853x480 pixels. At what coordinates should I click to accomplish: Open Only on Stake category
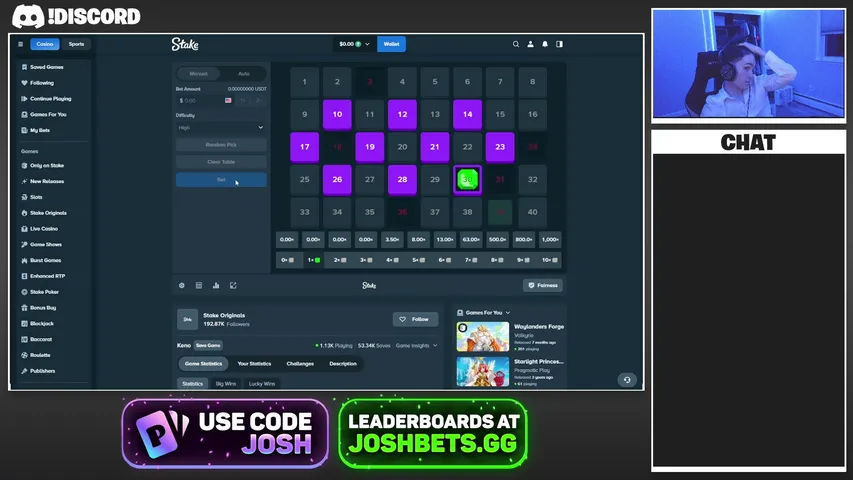[47, 165]
